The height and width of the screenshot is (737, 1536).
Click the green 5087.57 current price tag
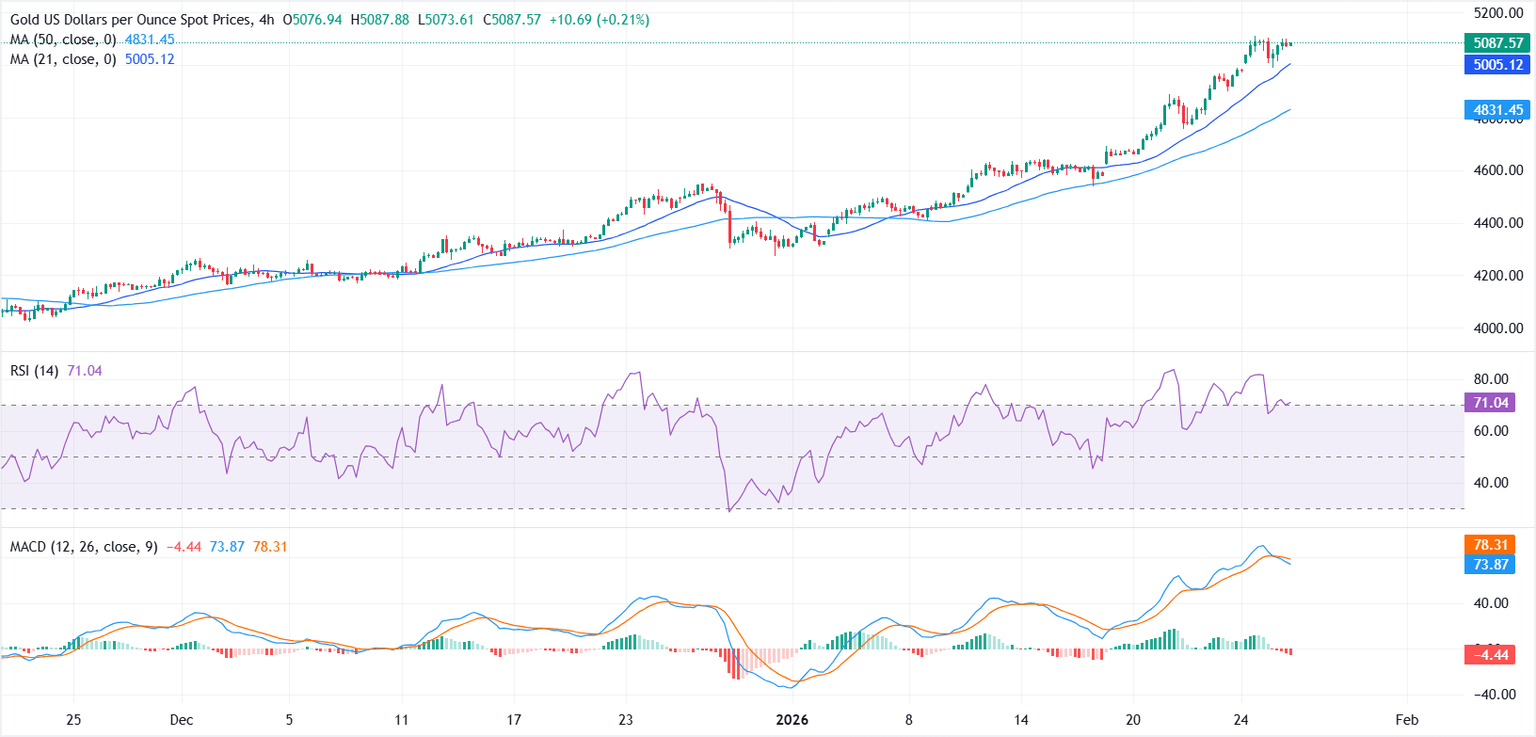tap(1496, 43)
